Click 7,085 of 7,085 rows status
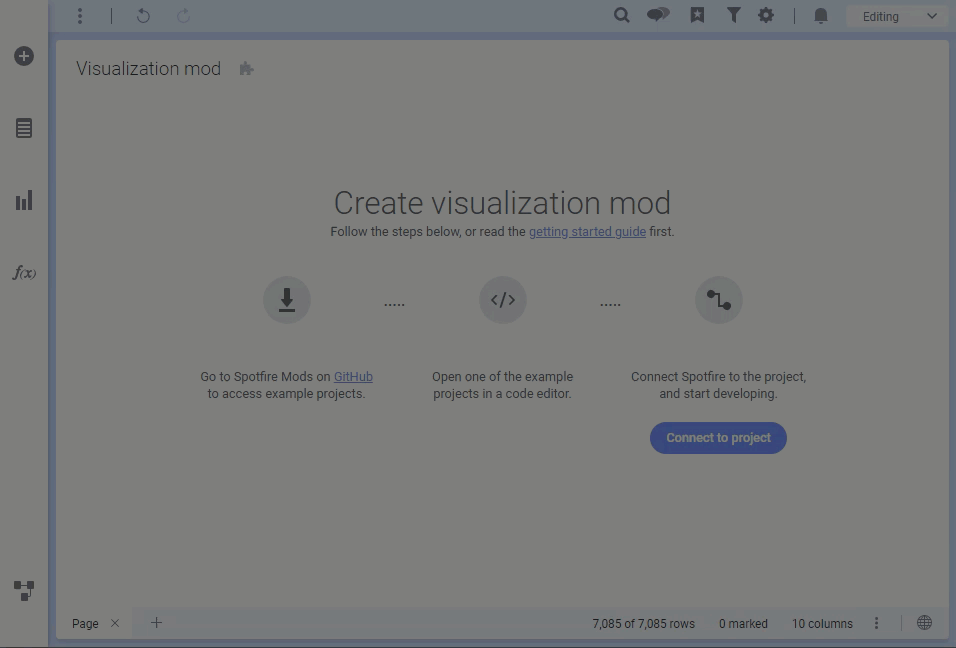 [x=643, y=624]
